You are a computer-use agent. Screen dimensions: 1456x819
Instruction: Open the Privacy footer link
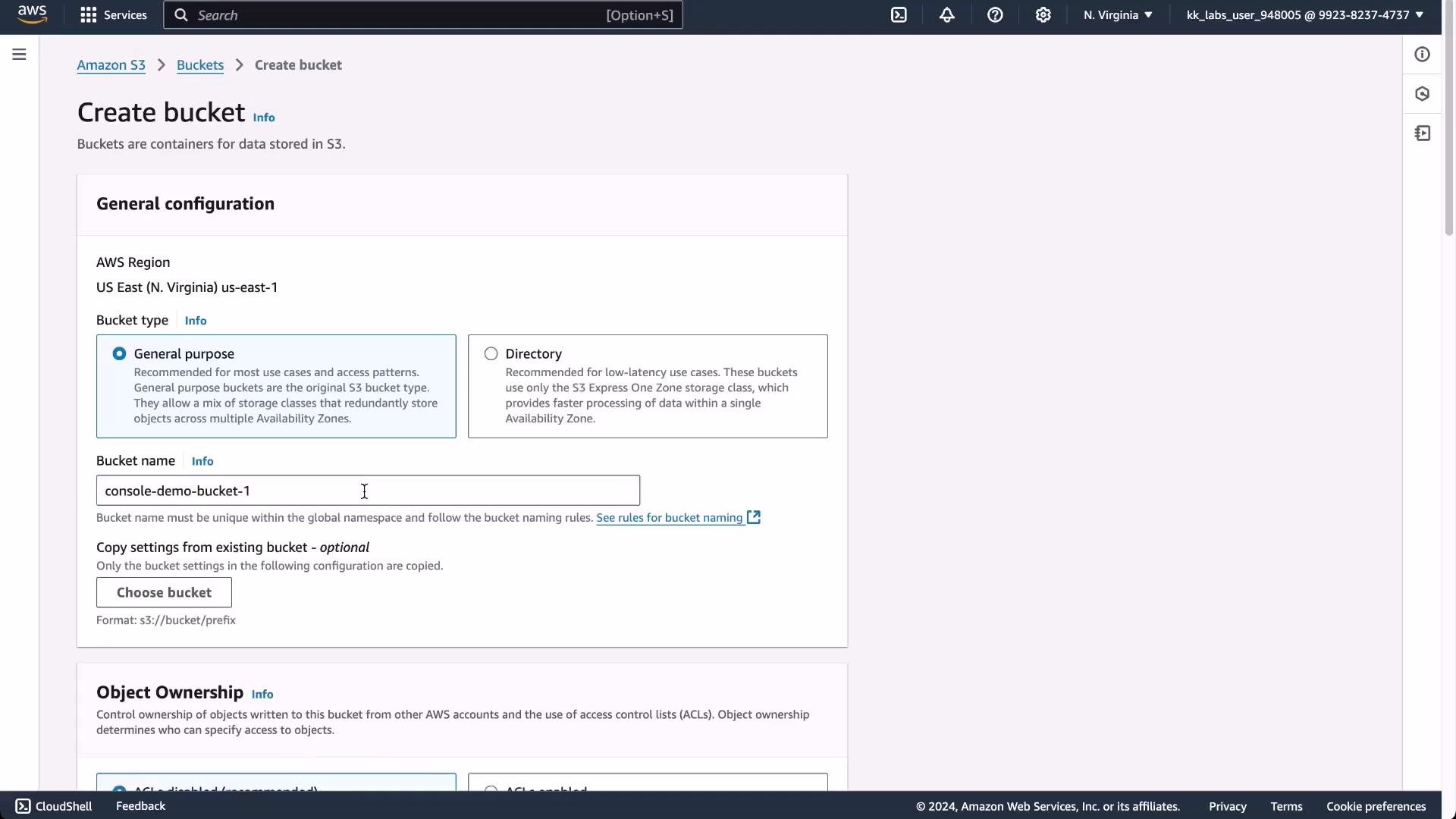[x=1228, y=807]
